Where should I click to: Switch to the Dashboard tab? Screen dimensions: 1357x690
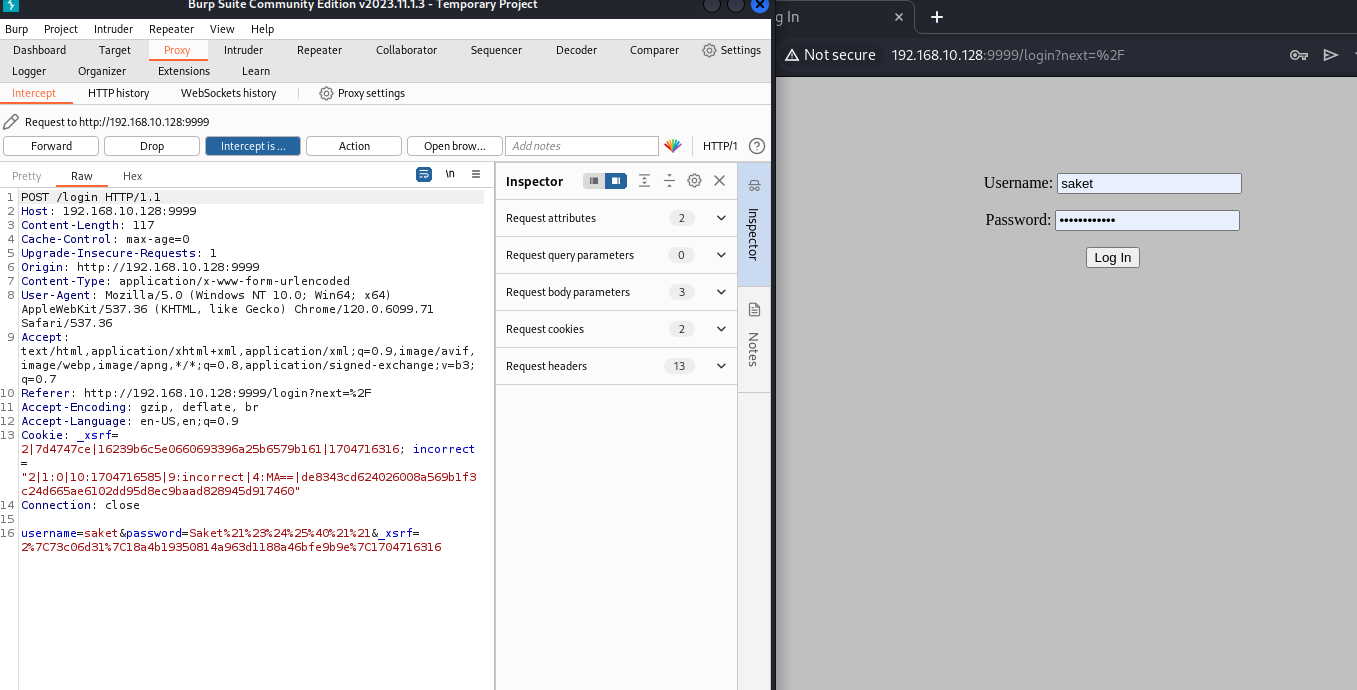(40, 50)
